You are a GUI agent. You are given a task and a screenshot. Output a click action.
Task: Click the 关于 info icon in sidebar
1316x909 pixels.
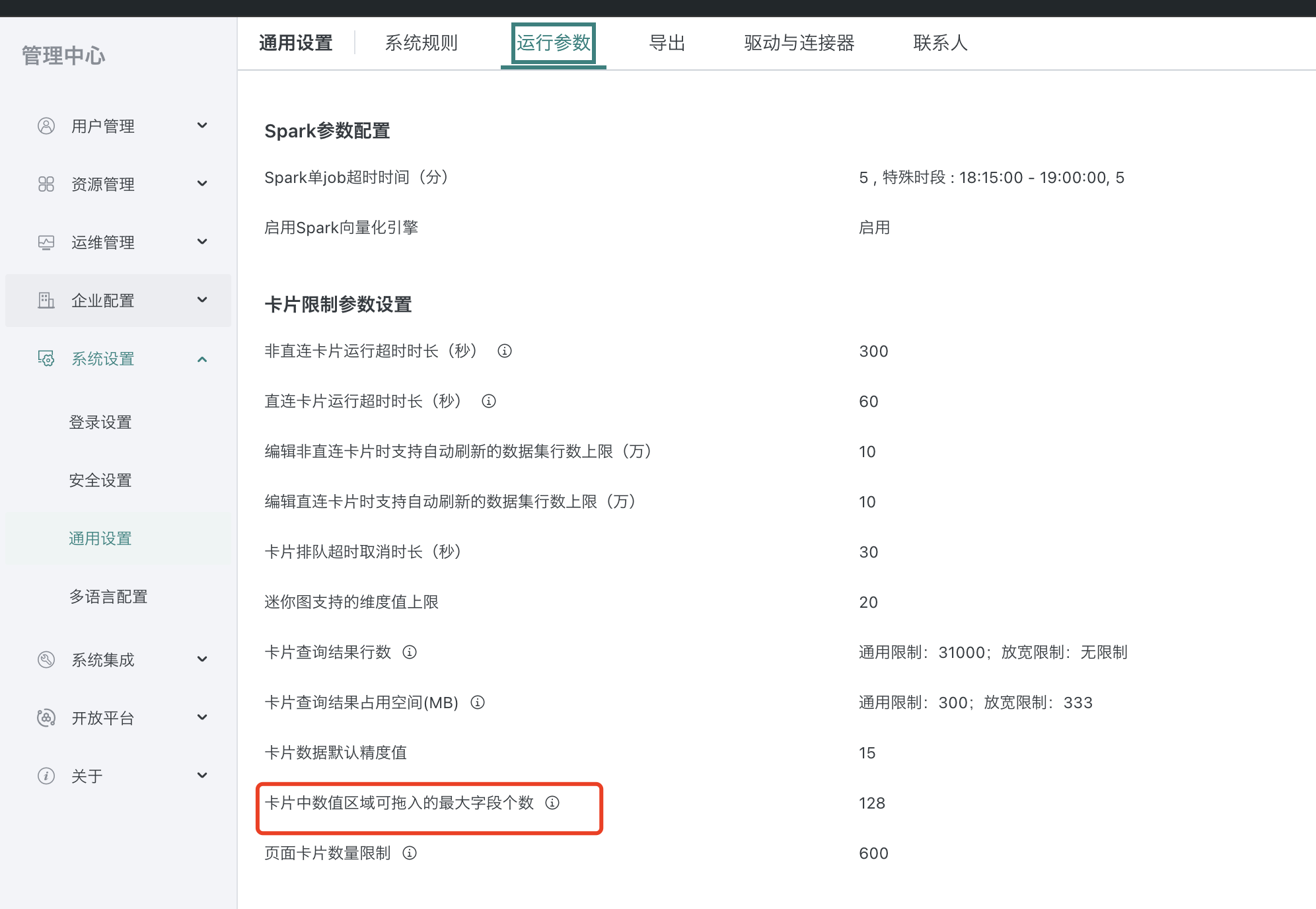click(x=46, y=776)
